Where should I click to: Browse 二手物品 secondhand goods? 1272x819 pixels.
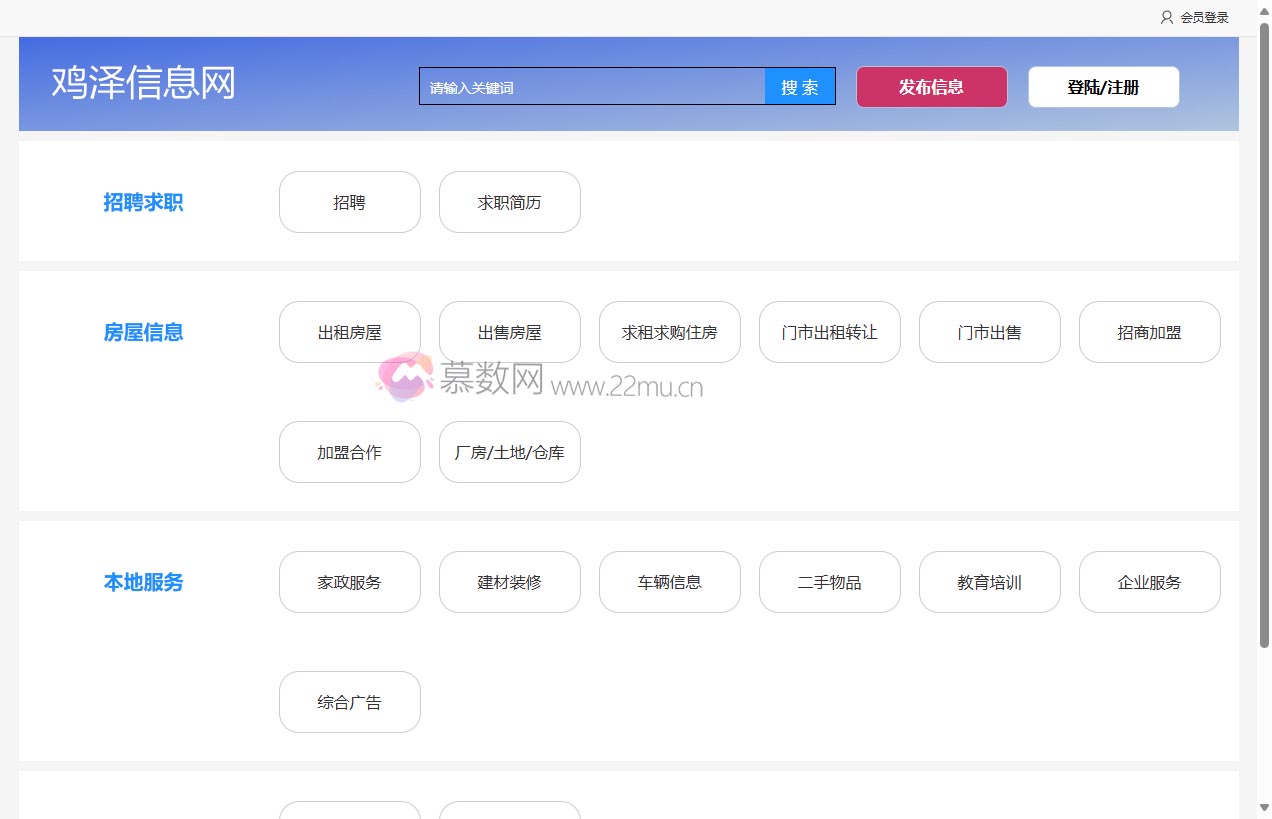click(829, 582)
